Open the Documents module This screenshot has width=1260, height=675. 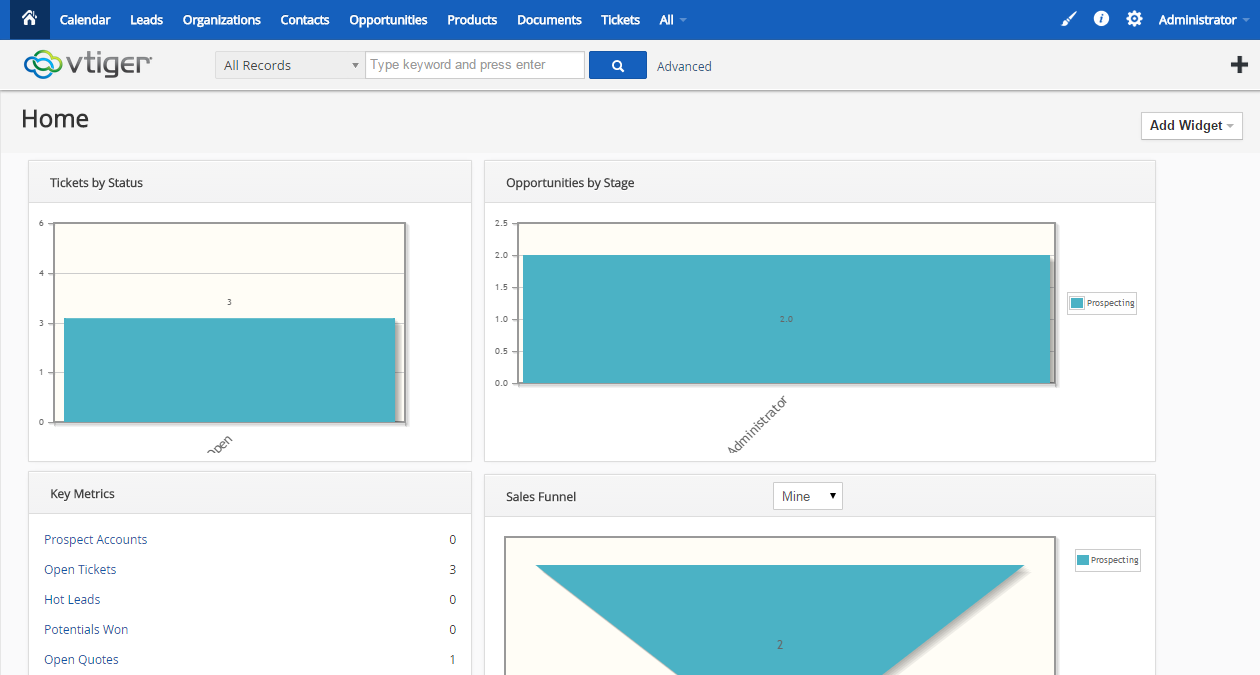click(549, 20)
